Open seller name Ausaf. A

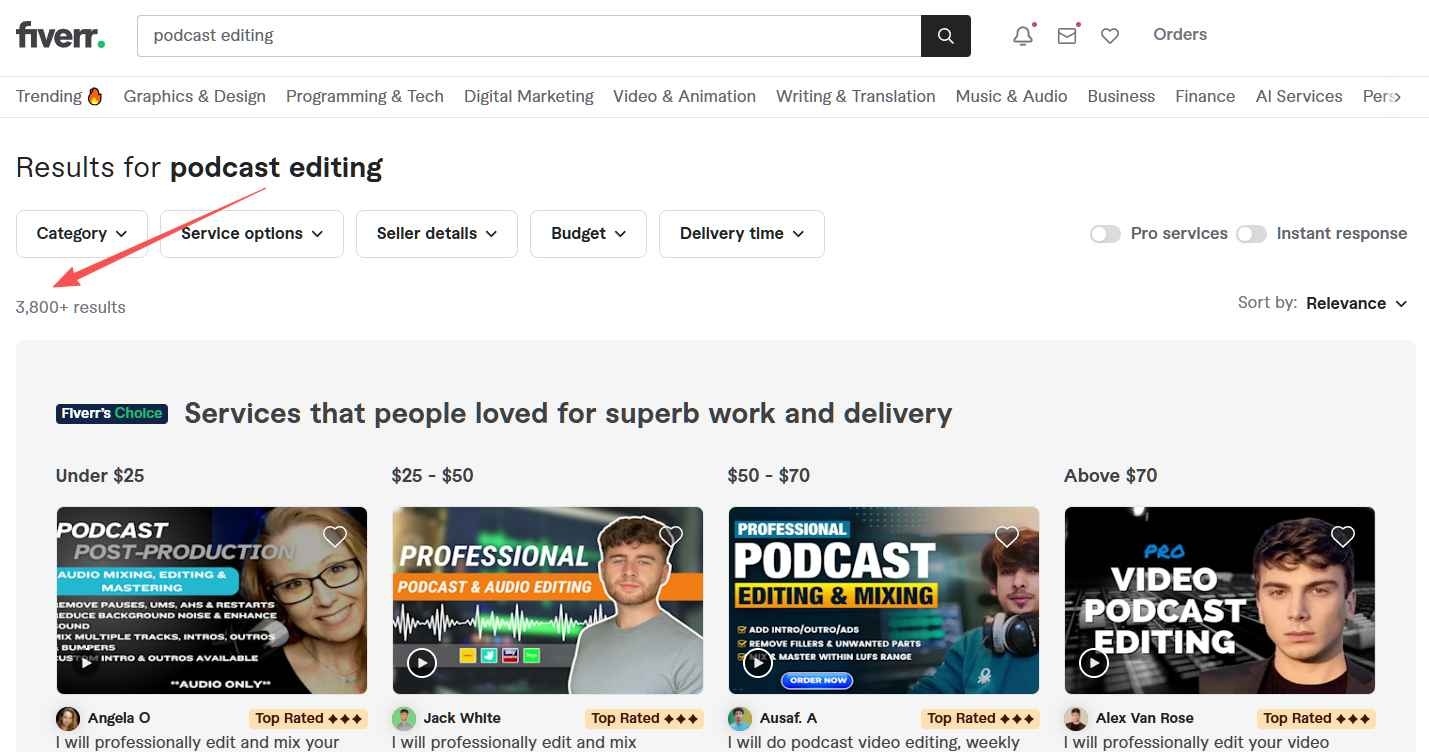788,718
